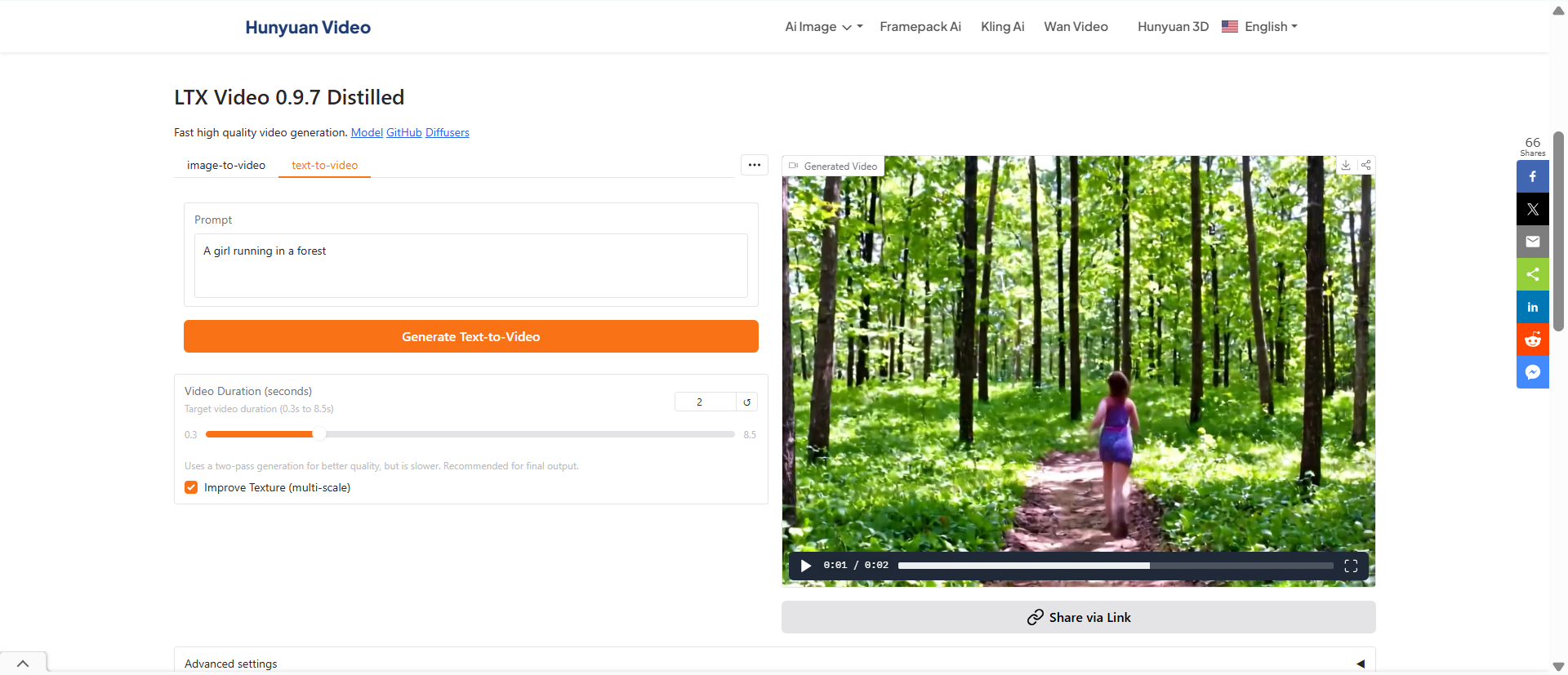Click the 0:01 / 0:02 time readout
The height and width of the screenshot is (675, 1568).
[856, 566]
